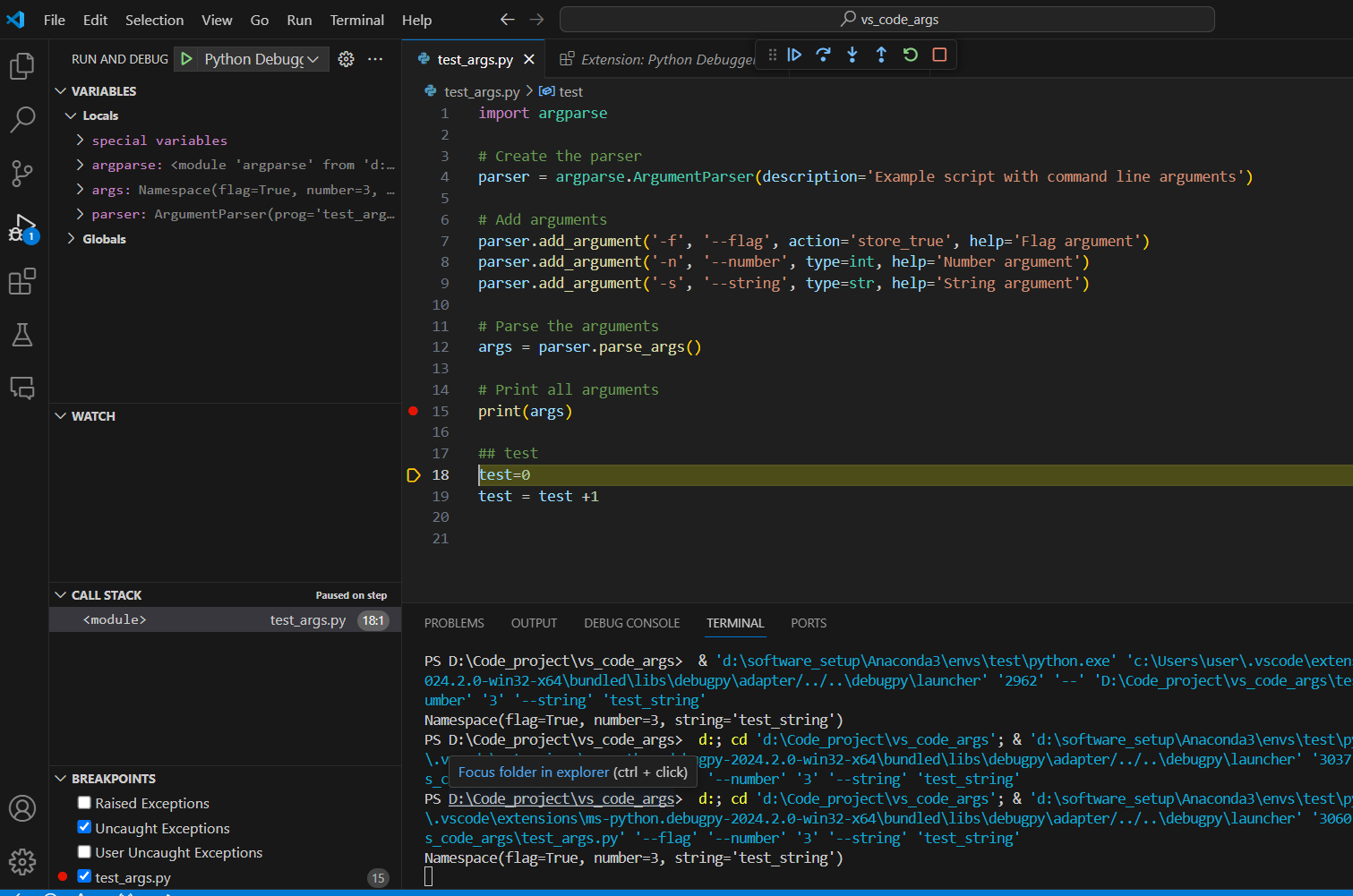Open launch.json with the gear icon
Image resolution: width=1353 pixels, height=896 pixels.
347,59
